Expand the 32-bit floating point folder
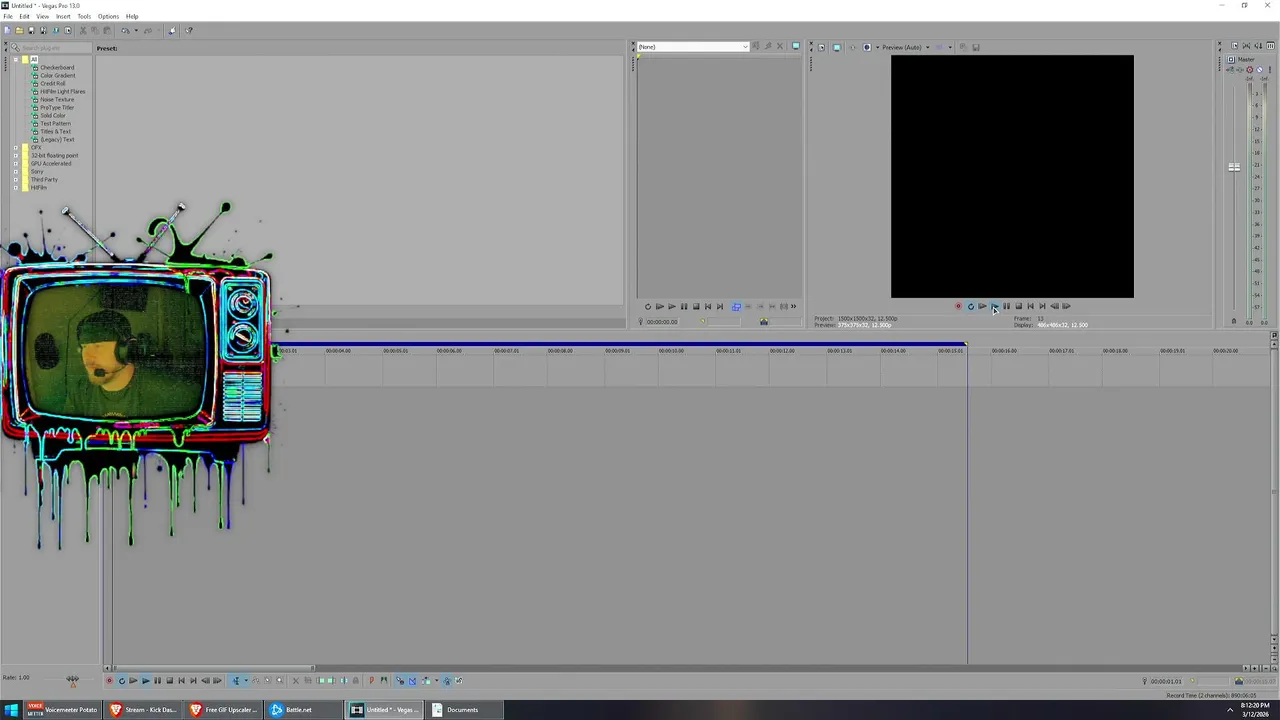This screenshot has height=720, width=1280. pos(16,156)
